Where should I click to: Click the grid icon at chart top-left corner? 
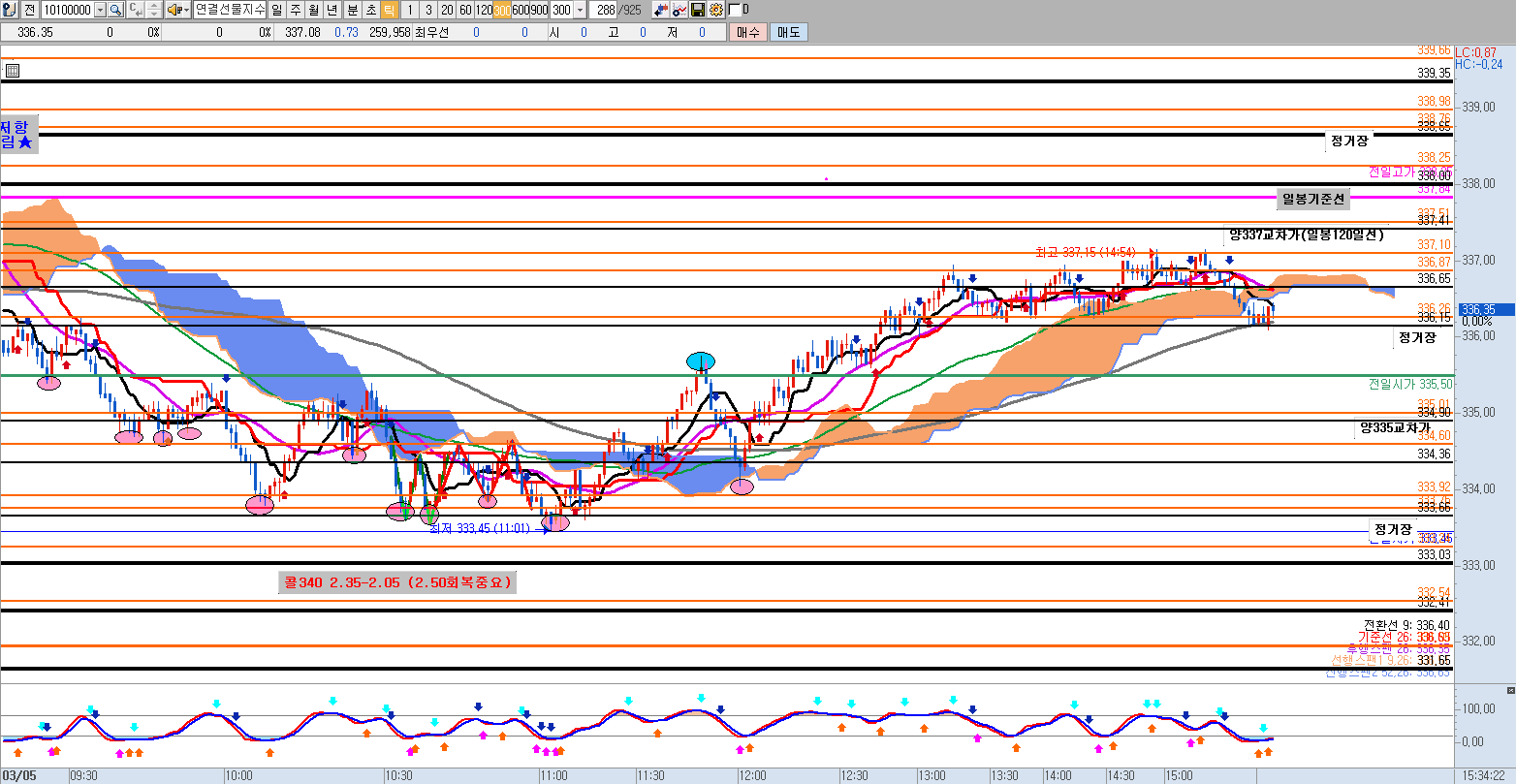[12, 71]
